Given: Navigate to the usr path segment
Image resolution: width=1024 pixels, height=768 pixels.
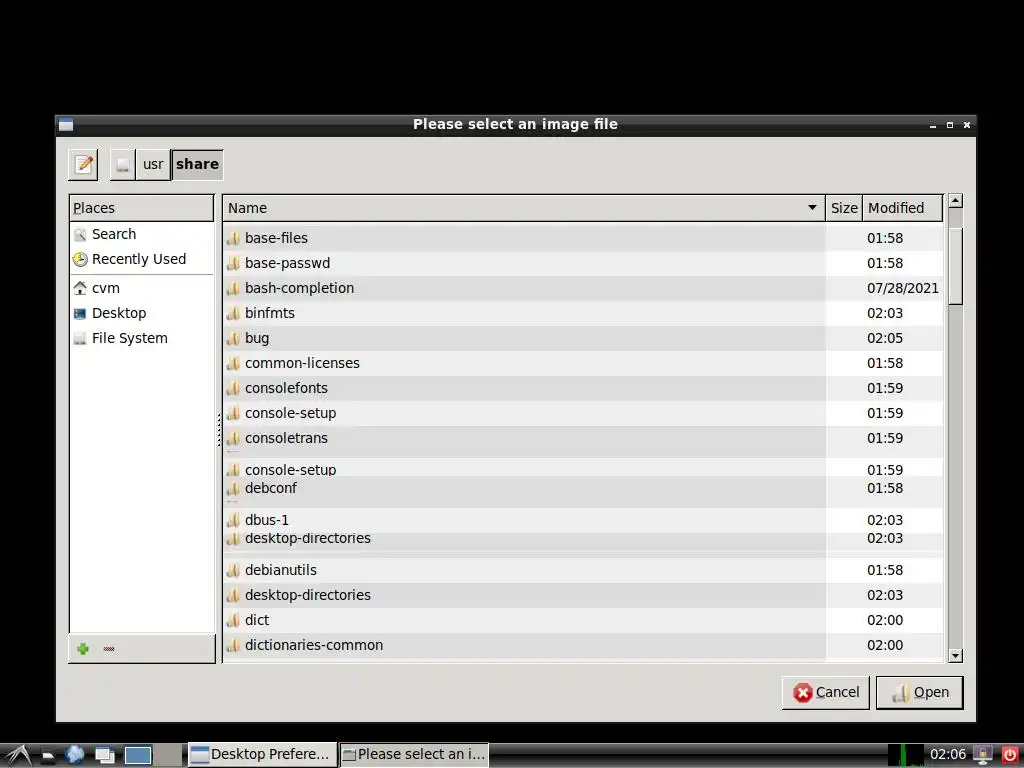Looking at the screenshot, I should (153, 165).
